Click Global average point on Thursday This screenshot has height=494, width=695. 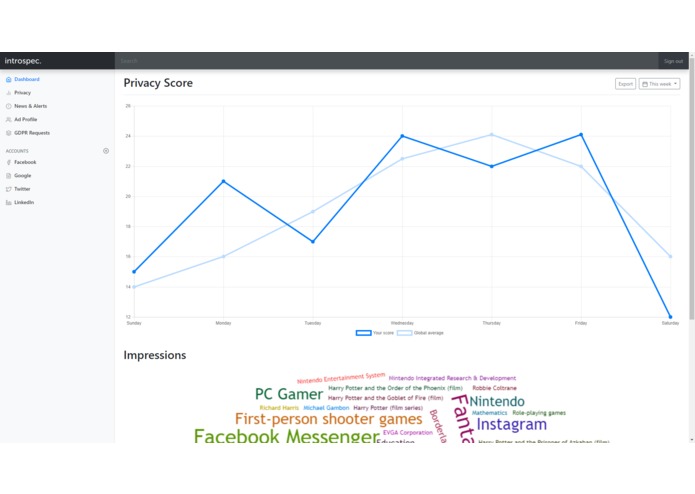point(492,135)
